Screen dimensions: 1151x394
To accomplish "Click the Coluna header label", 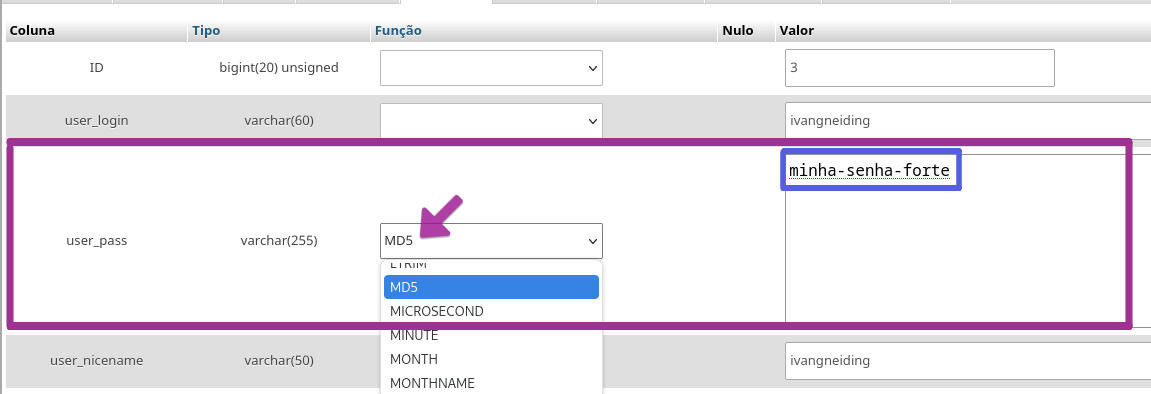I will (32, 31).
